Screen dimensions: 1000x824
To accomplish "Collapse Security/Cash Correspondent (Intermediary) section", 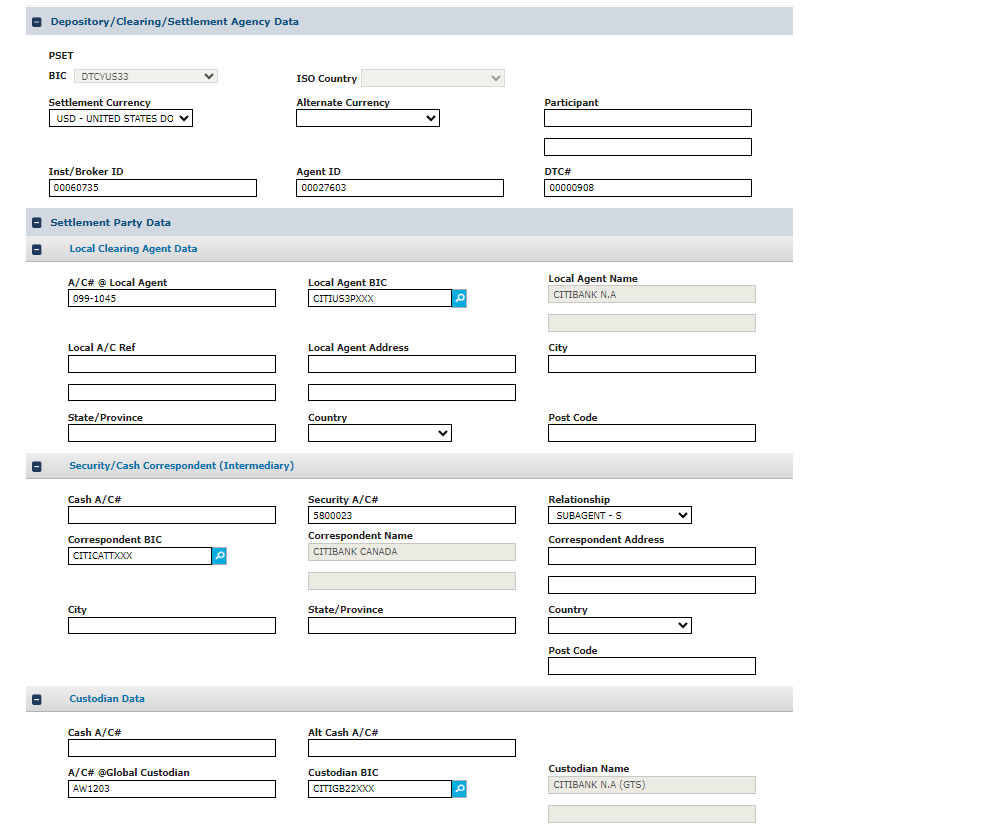I will pos(37,466).
